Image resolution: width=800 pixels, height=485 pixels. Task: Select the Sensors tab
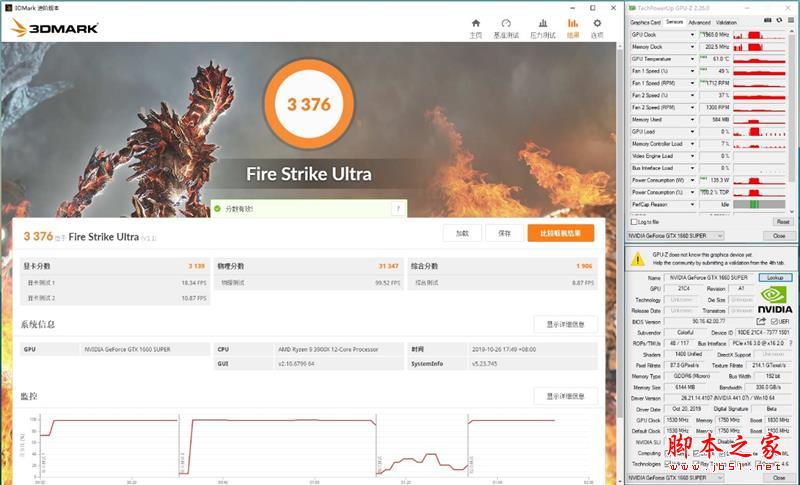pyautogui.click(x=674, y=22)
